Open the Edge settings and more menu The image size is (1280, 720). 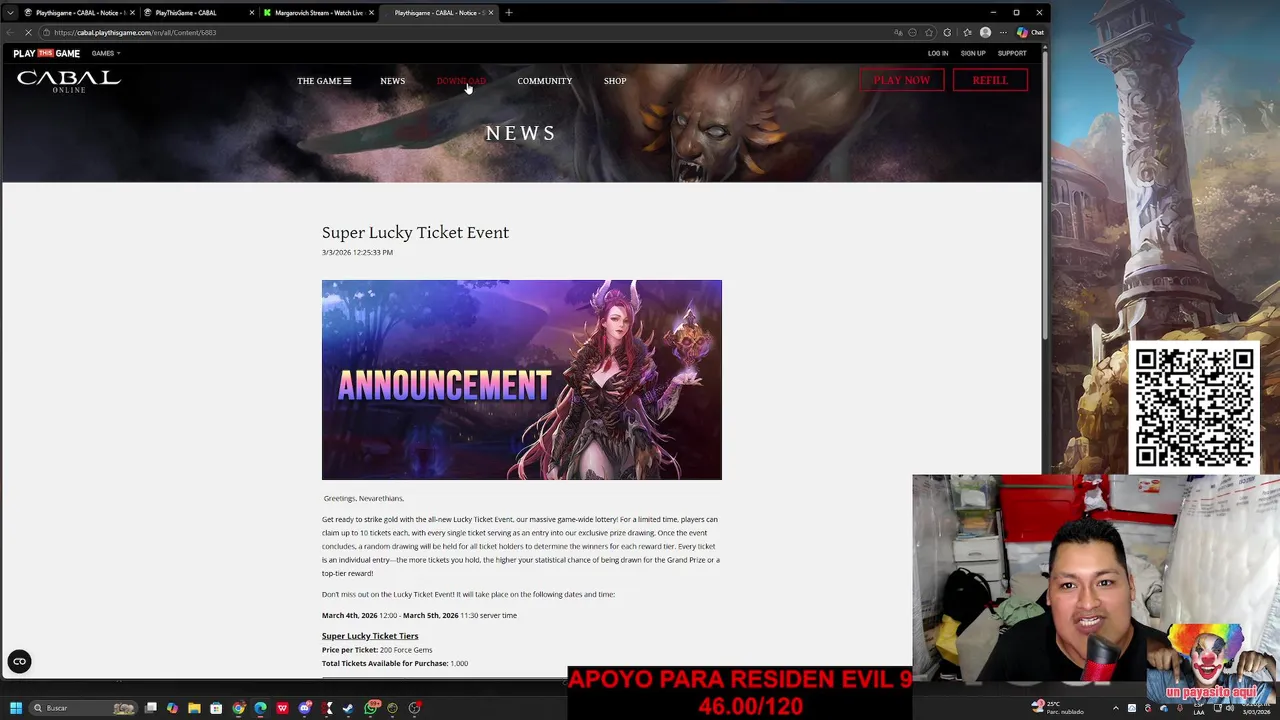pyautogui.click(x=1003, y=32)
